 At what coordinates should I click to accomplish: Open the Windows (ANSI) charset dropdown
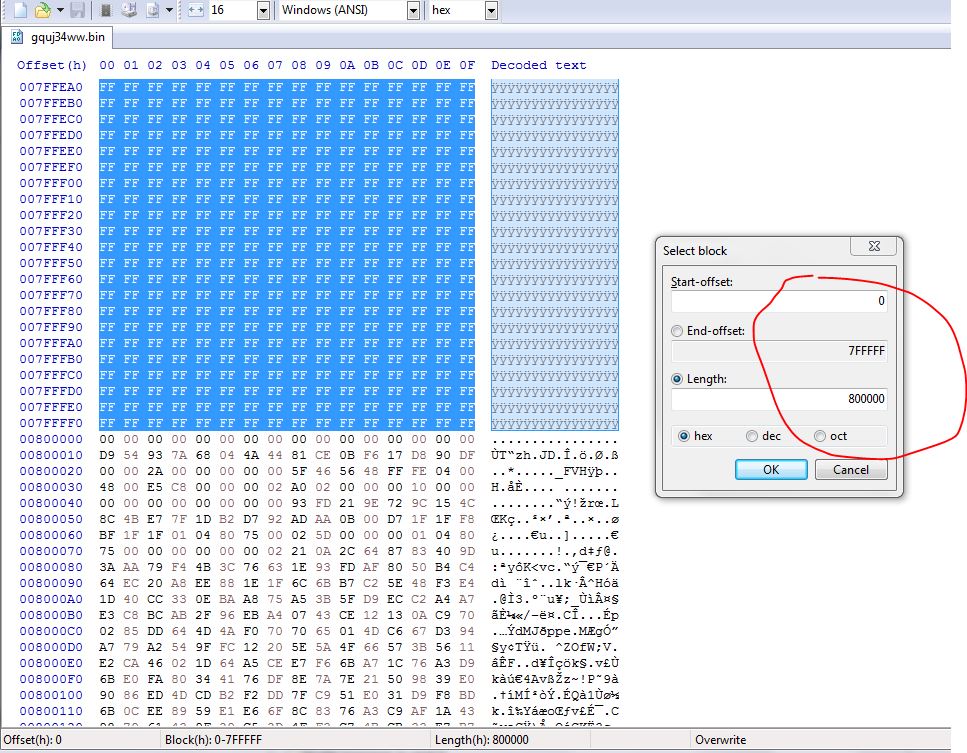pos(413,10)
